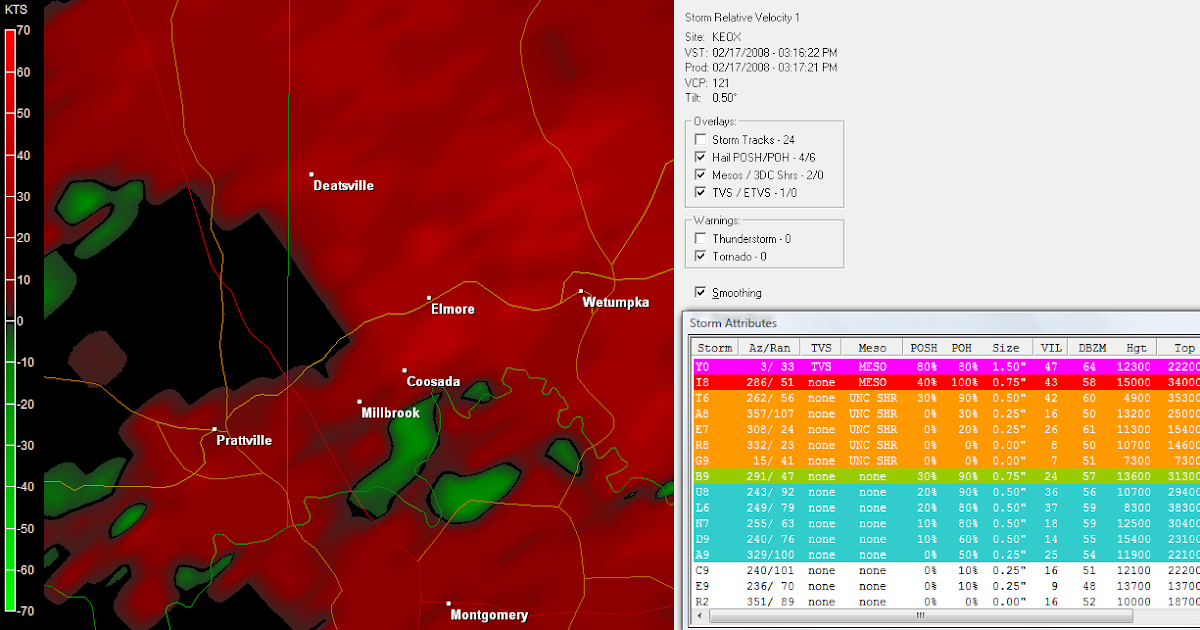
Task: Click UNC SHR cell in T6 row
Action: pyautogui.click(x=872, y=397)
